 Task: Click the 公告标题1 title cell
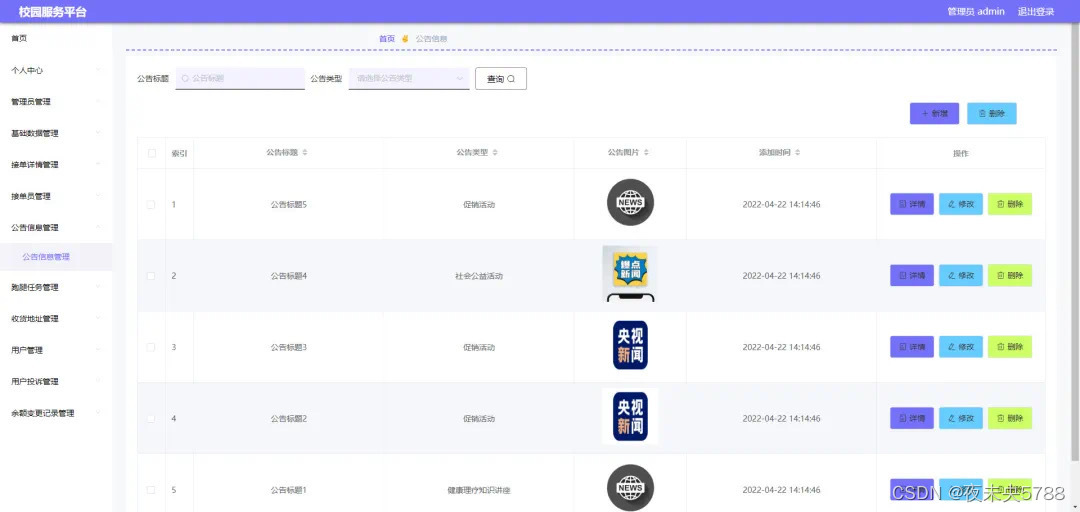pyautogui.click(x=289, y=490)
